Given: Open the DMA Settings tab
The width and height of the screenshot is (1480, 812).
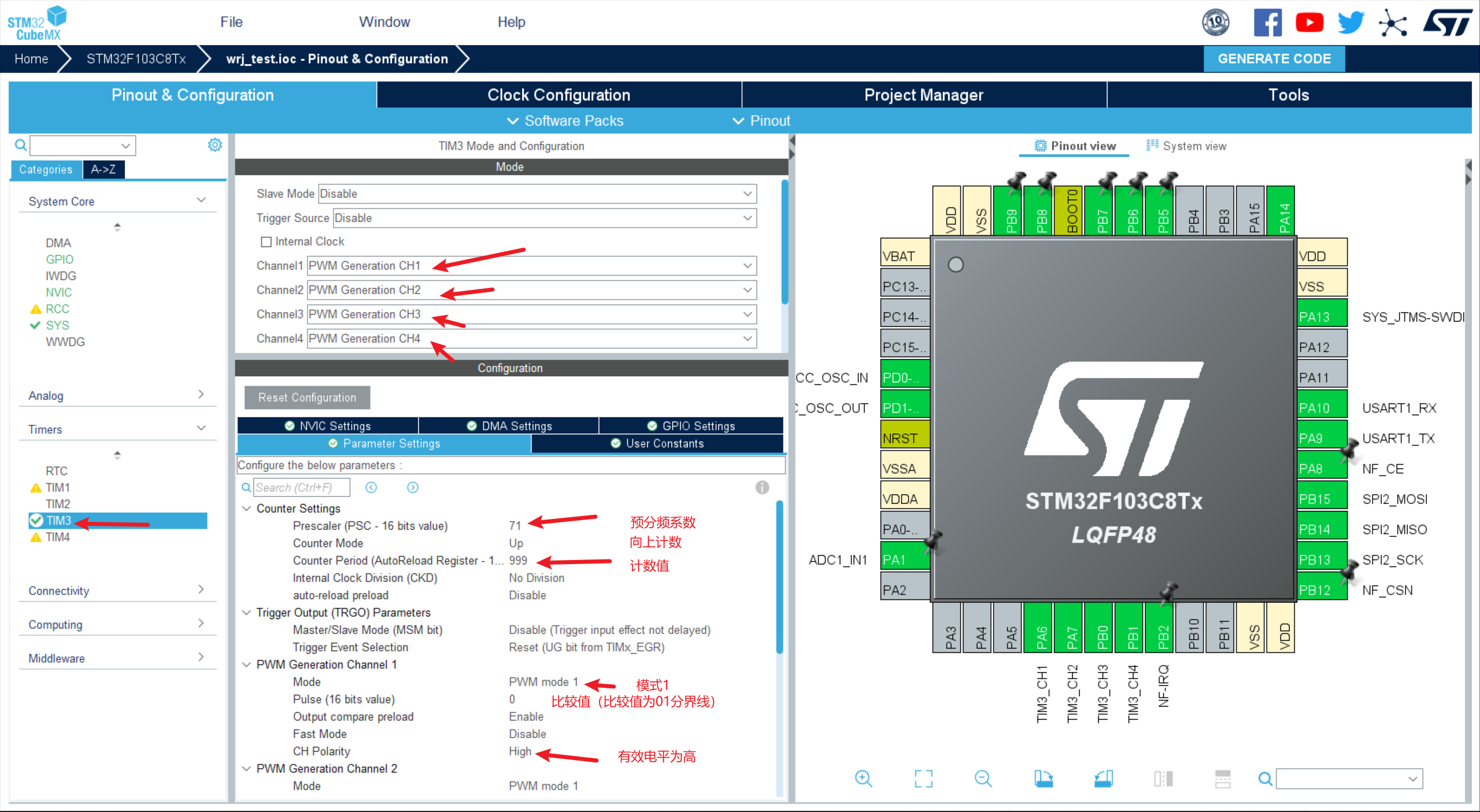Looking at the screenshot, I should 509,426.
